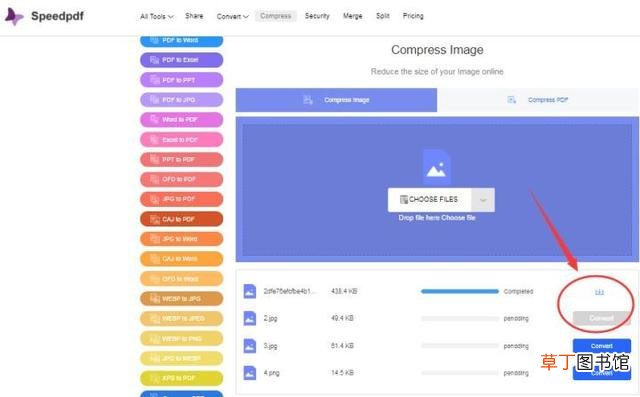This screenshot has width=640, height=397.
Task: Click the Speedpdf butterfly logo
Action: [x=14, y=16]
